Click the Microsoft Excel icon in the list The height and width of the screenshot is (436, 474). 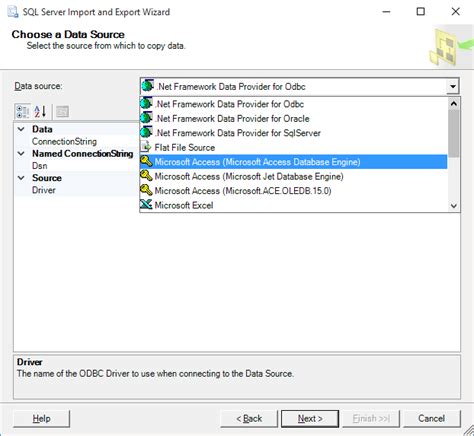pos(146,204)
